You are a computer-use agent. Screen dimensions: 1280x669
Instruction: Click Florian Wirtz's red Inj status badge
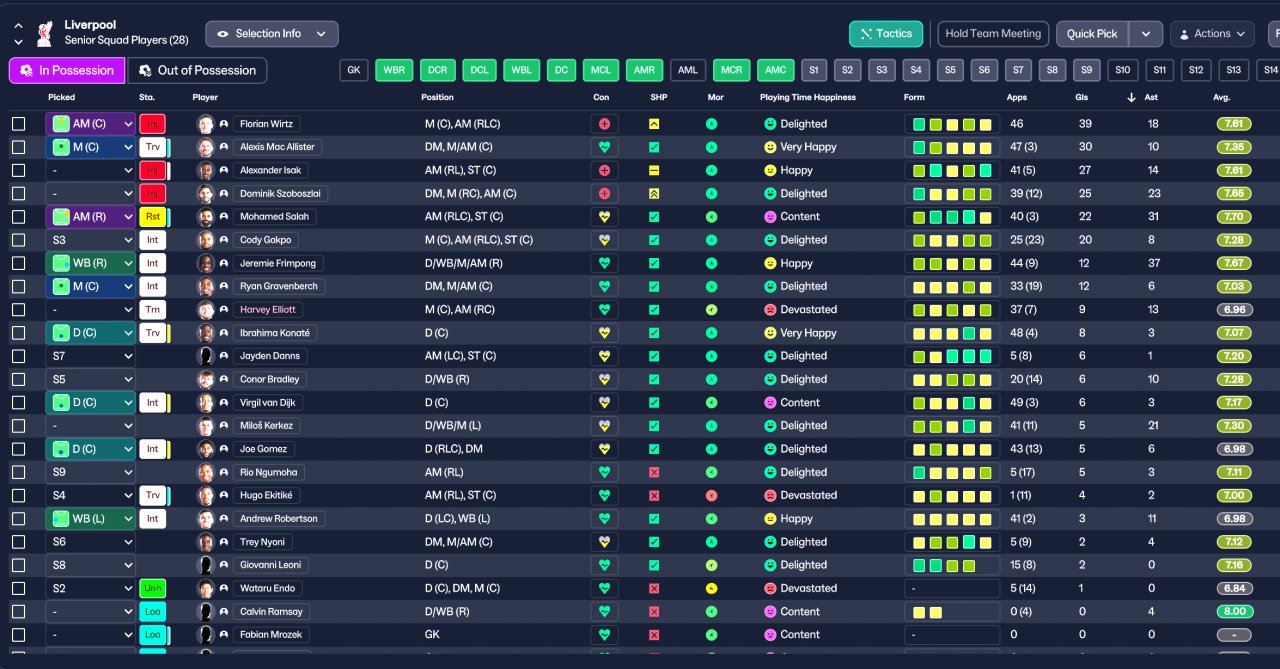pos(152,124)
